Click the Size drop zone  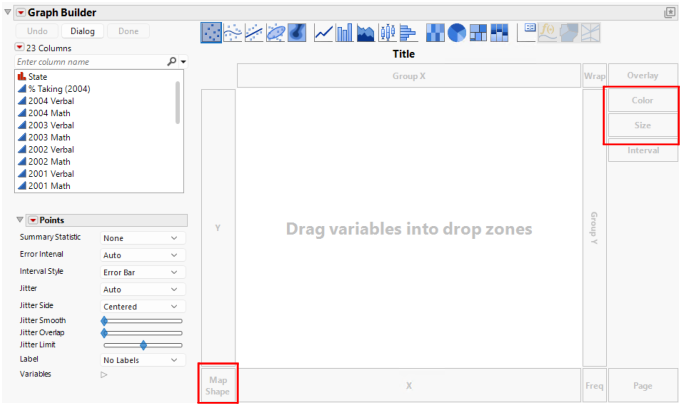coord(643,125)
